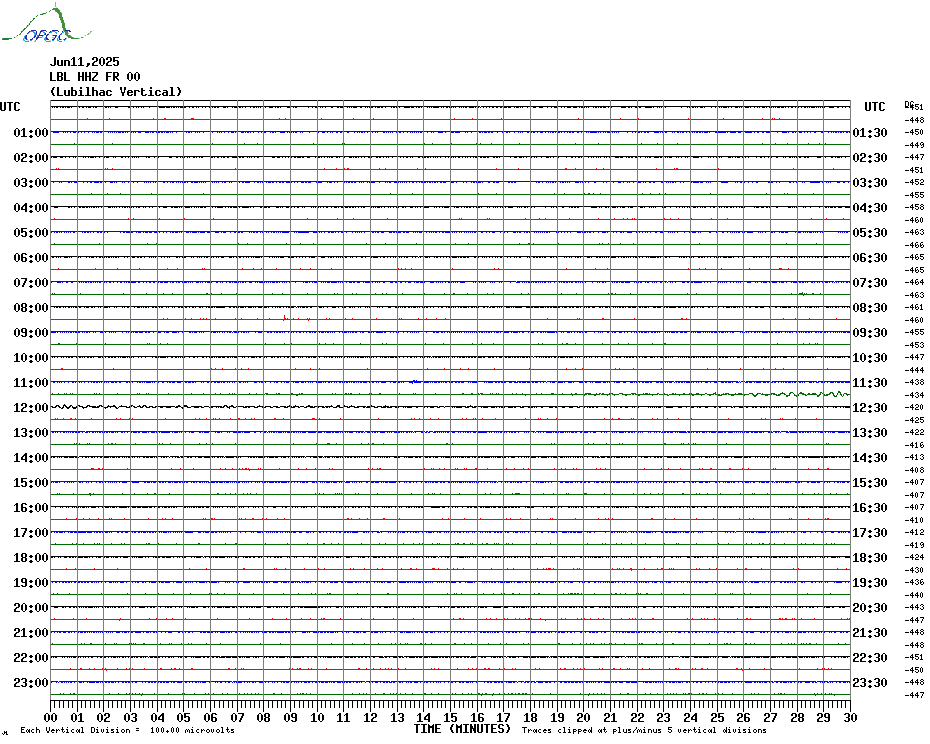Click the 20:00 time label
The width and height of the screenshot is (930, 744).
31,608
